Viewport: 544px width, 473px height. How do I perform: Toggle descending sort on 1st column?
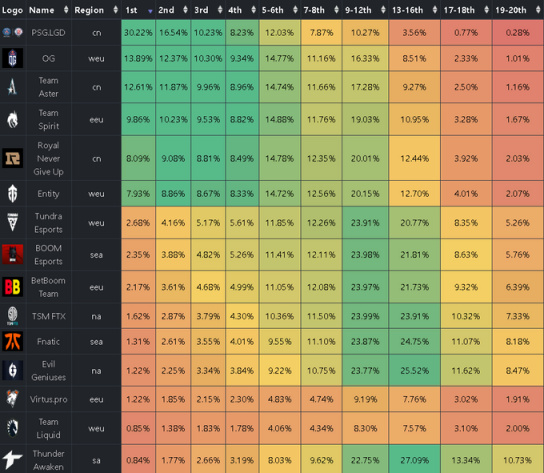pos(150,11)
